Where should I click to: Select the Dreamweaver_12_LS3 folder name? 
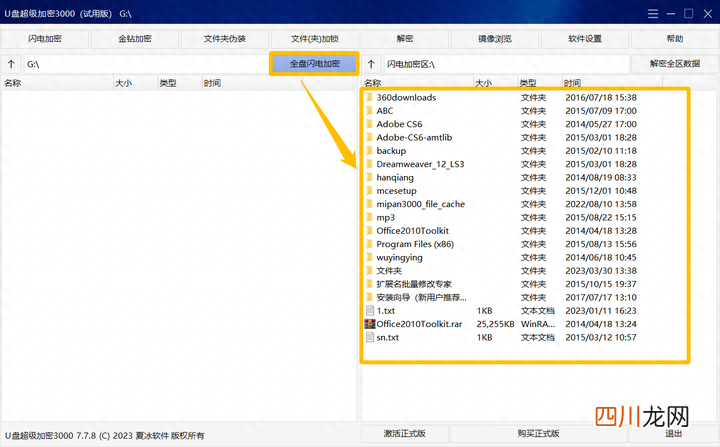[x=420, y=164]
